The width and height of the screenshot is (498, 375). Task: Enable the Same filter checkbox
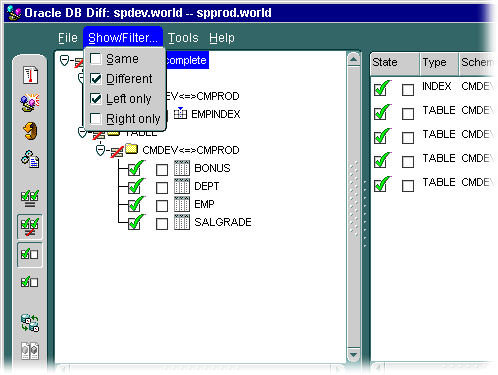96,59
